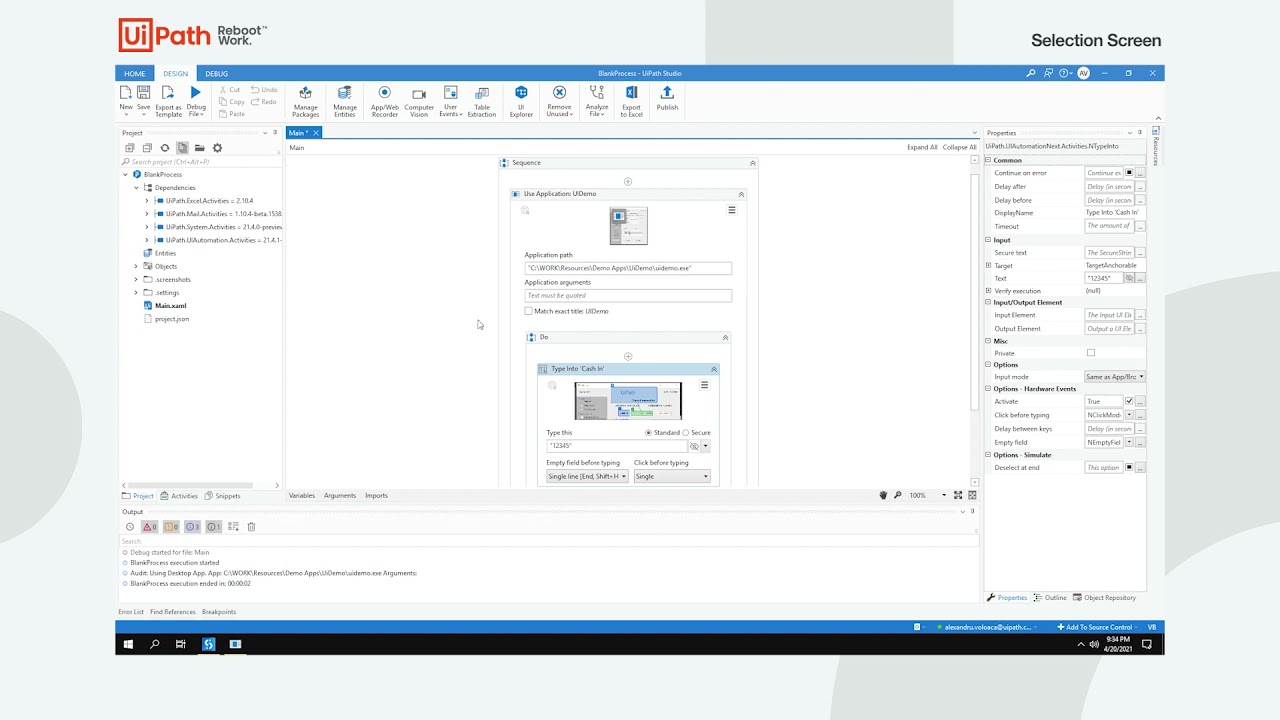Toggle Continue on error checkbox
Image resolution: width=1280 pixels, height=720 pixels.
click(x=1129, y=172)
